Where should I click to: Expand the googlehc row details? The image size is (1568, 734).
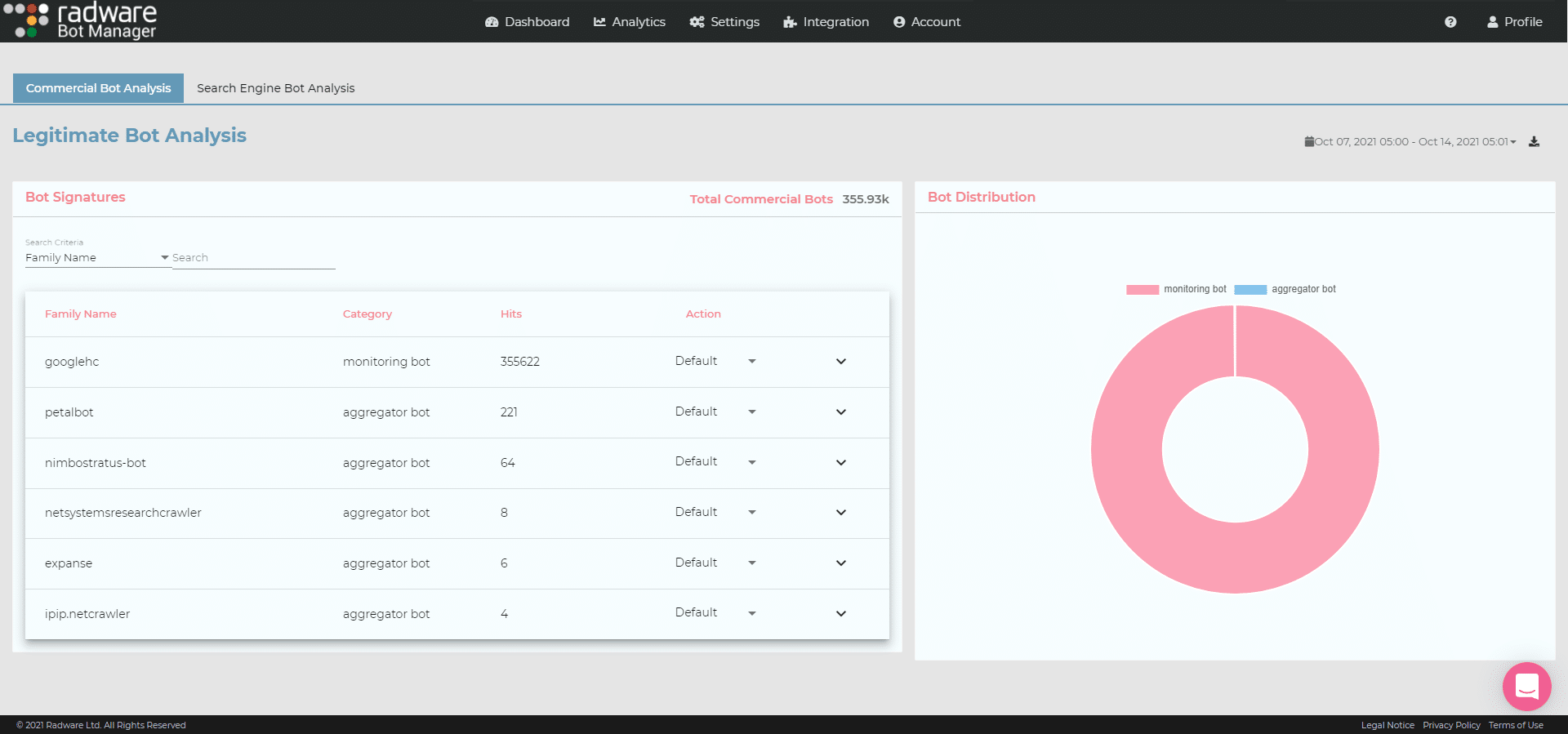841,362
